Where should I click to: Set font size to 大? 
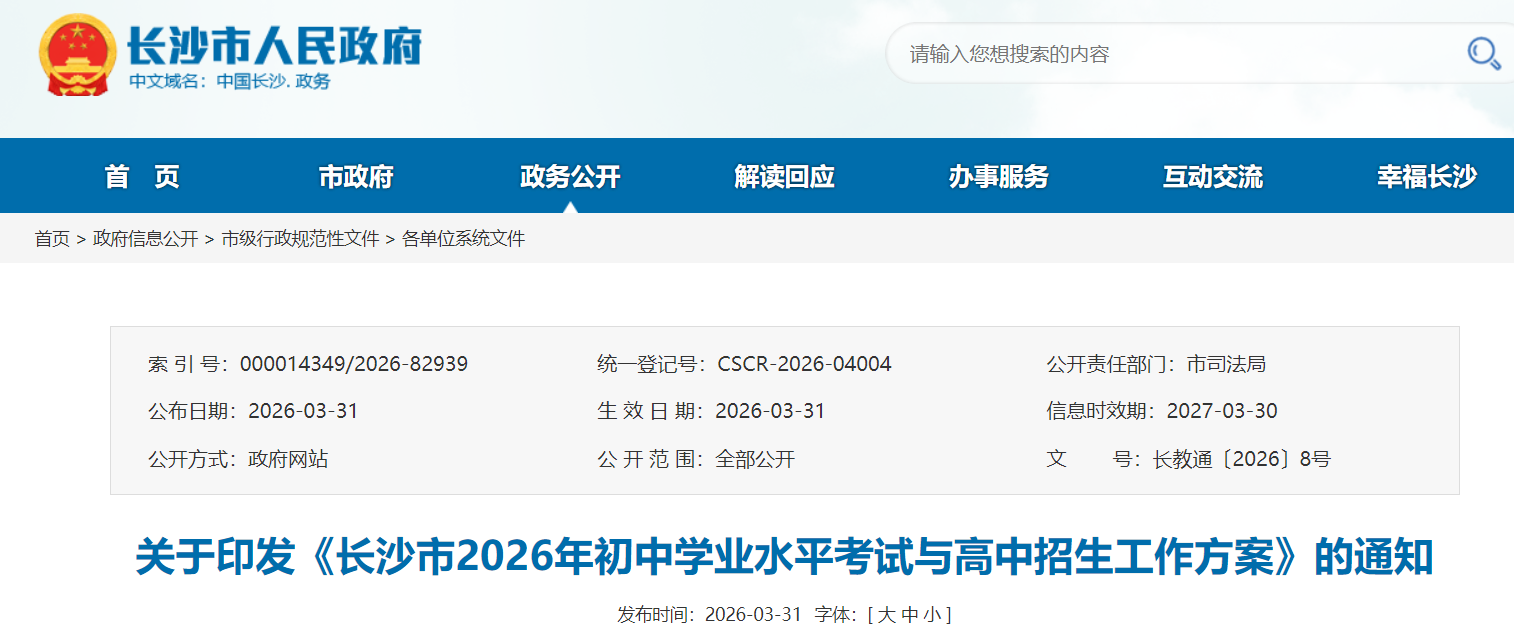click(886, 615)
